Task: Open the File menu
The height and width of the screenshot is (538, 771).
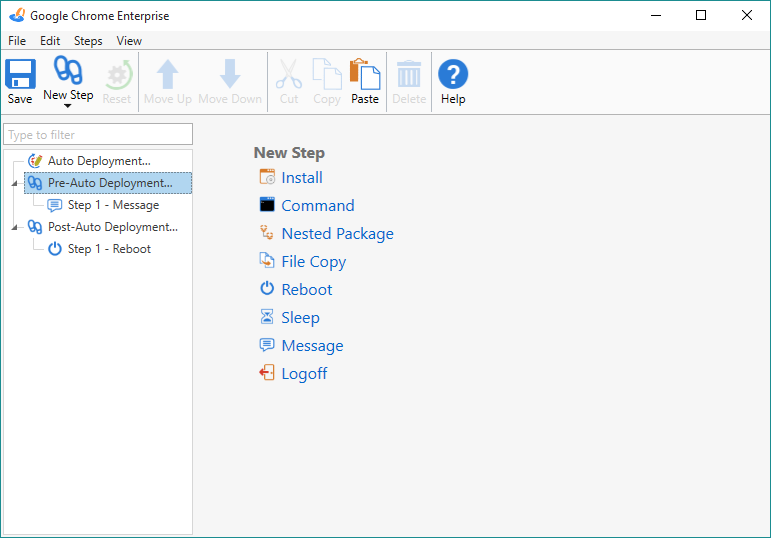Action: click(17, 41)
